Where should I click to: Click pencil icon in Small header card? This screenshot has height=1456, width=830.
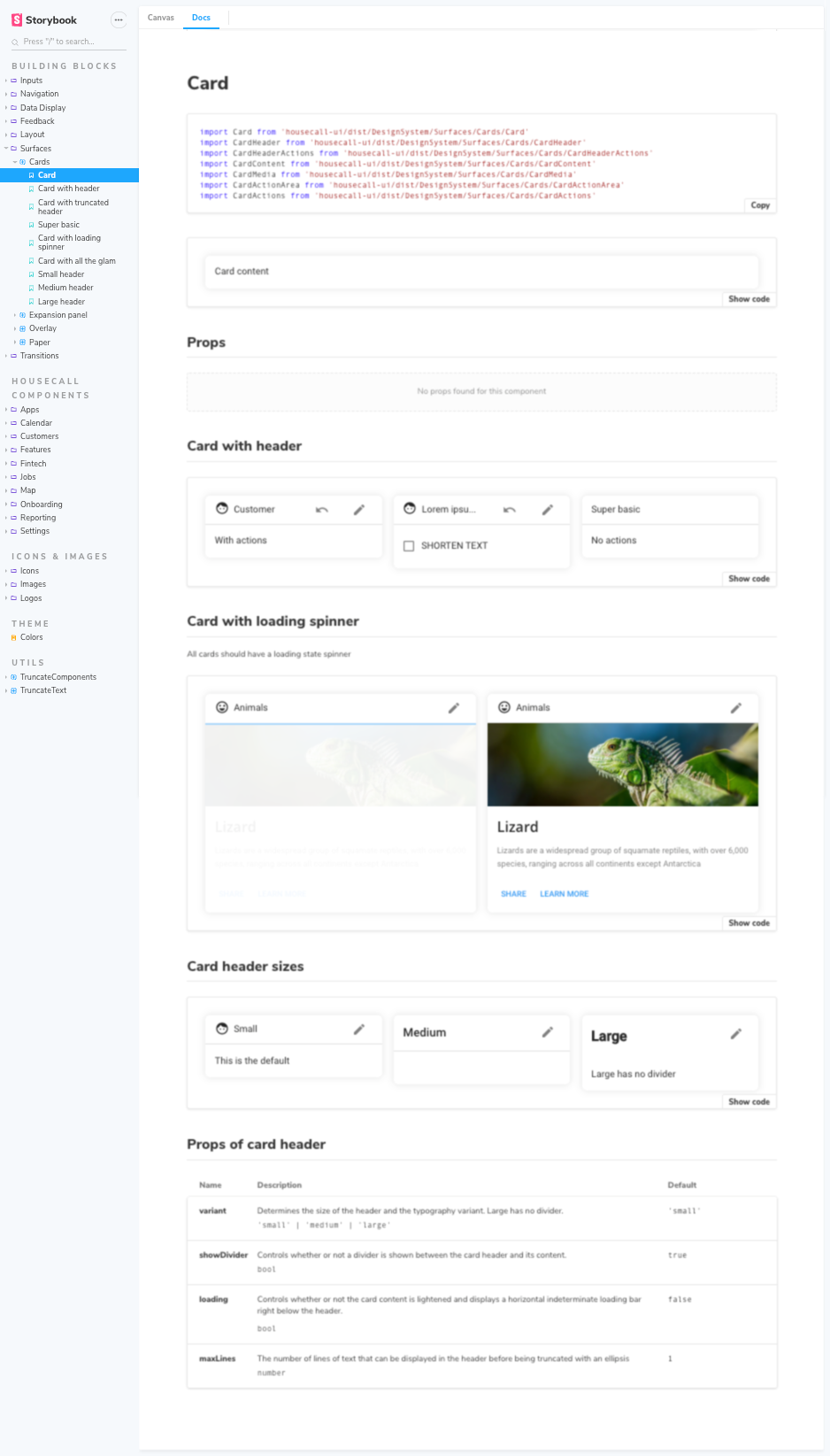pos(359,1029)
